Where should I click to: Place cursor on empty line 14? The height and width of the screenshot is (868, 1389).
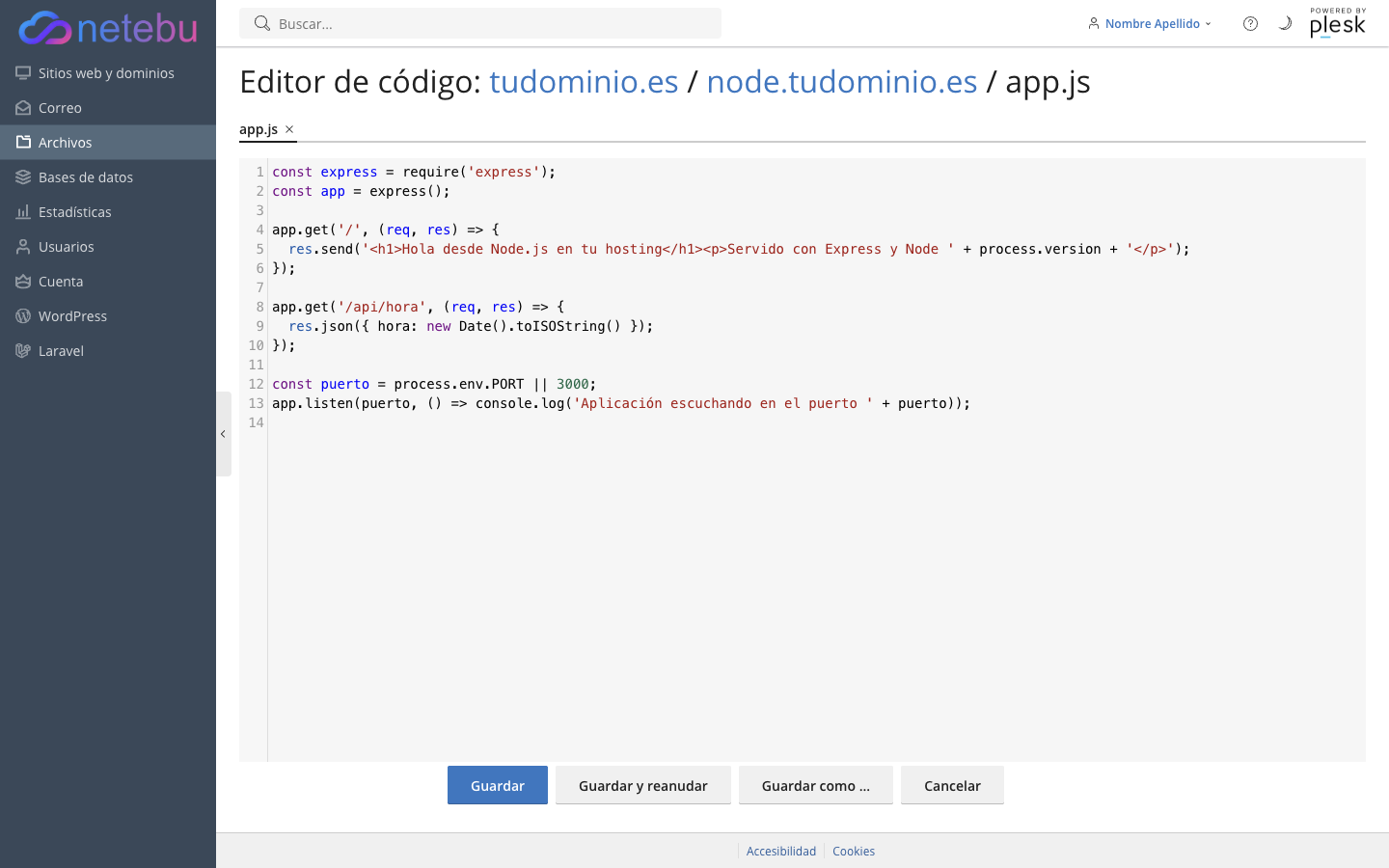point(816,422)
